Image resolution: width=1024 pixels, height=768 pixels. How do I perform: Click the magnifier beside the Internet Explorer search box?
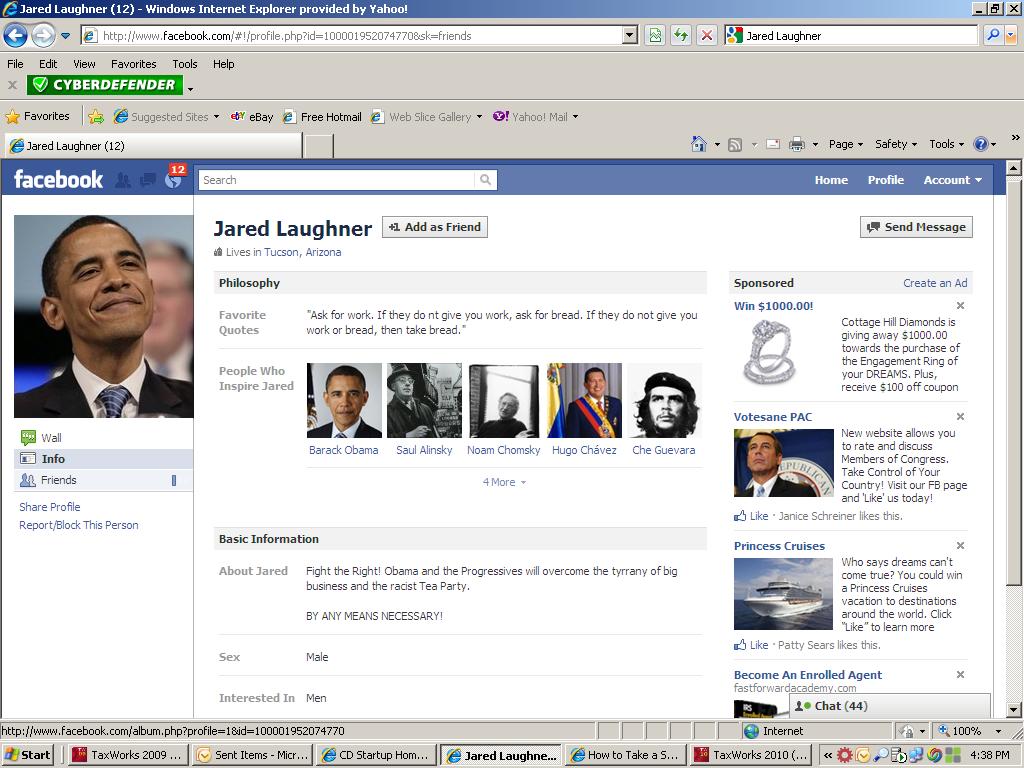tap(993, 35)
